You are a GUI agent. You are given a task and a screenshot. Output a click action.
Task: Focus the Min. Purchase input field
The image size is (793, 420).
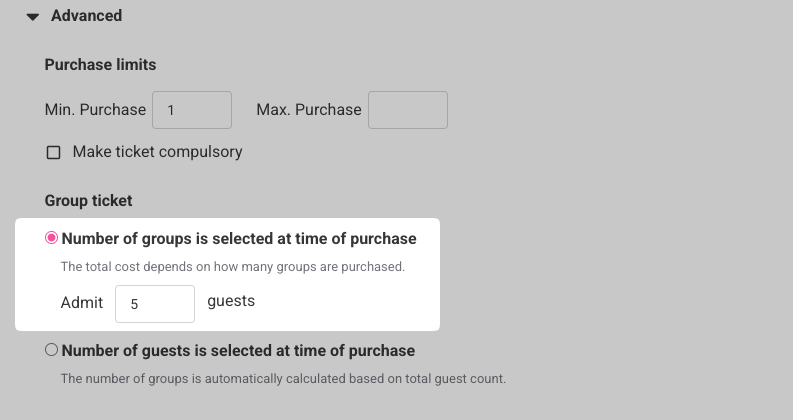click(x=192, y=110)
